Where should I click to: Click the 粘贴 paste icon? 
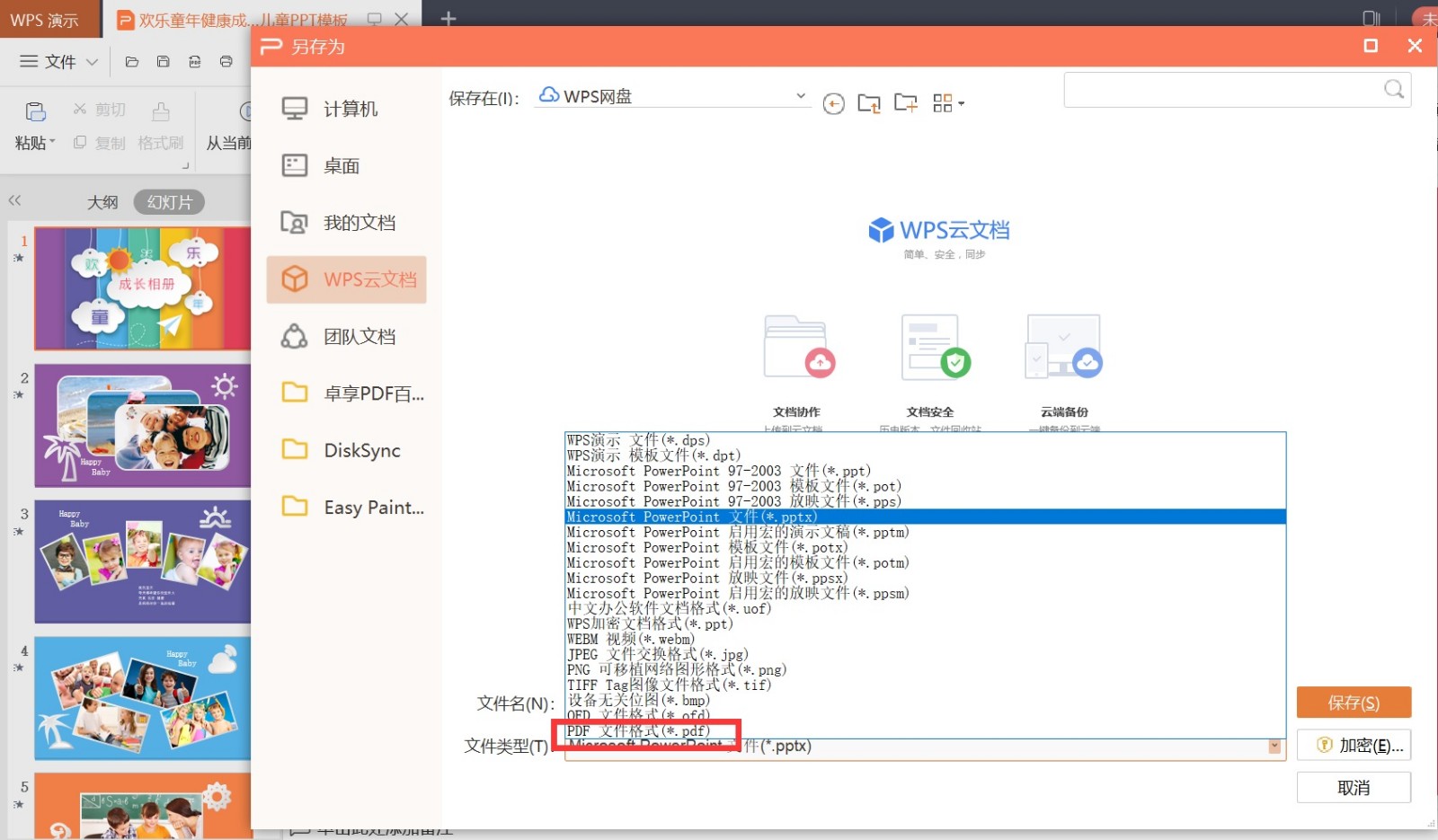pos(35,111)
